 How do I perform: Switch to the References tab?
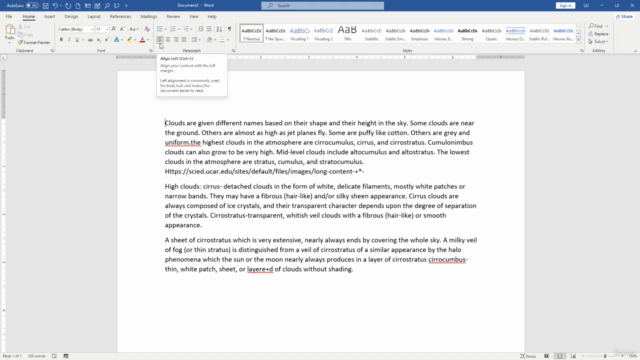coord(120,17)
